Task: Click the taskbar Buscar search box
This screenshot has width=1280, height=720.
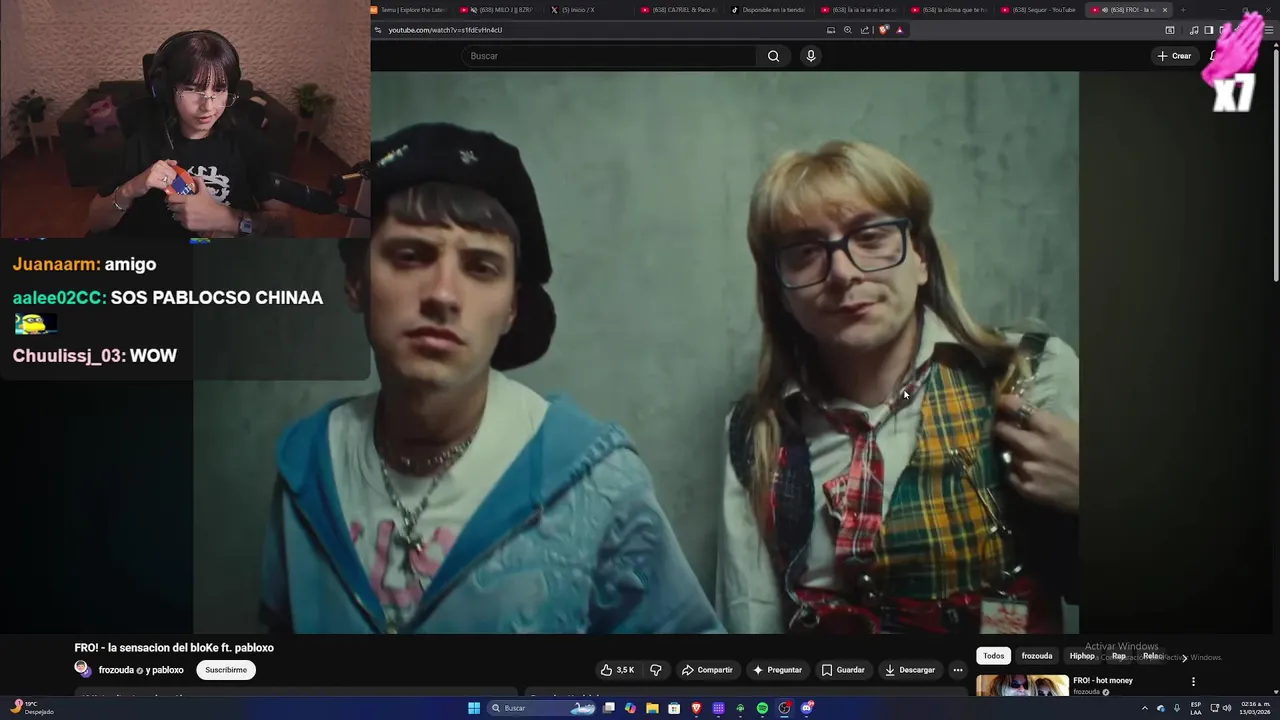Action: coord(543,708)
